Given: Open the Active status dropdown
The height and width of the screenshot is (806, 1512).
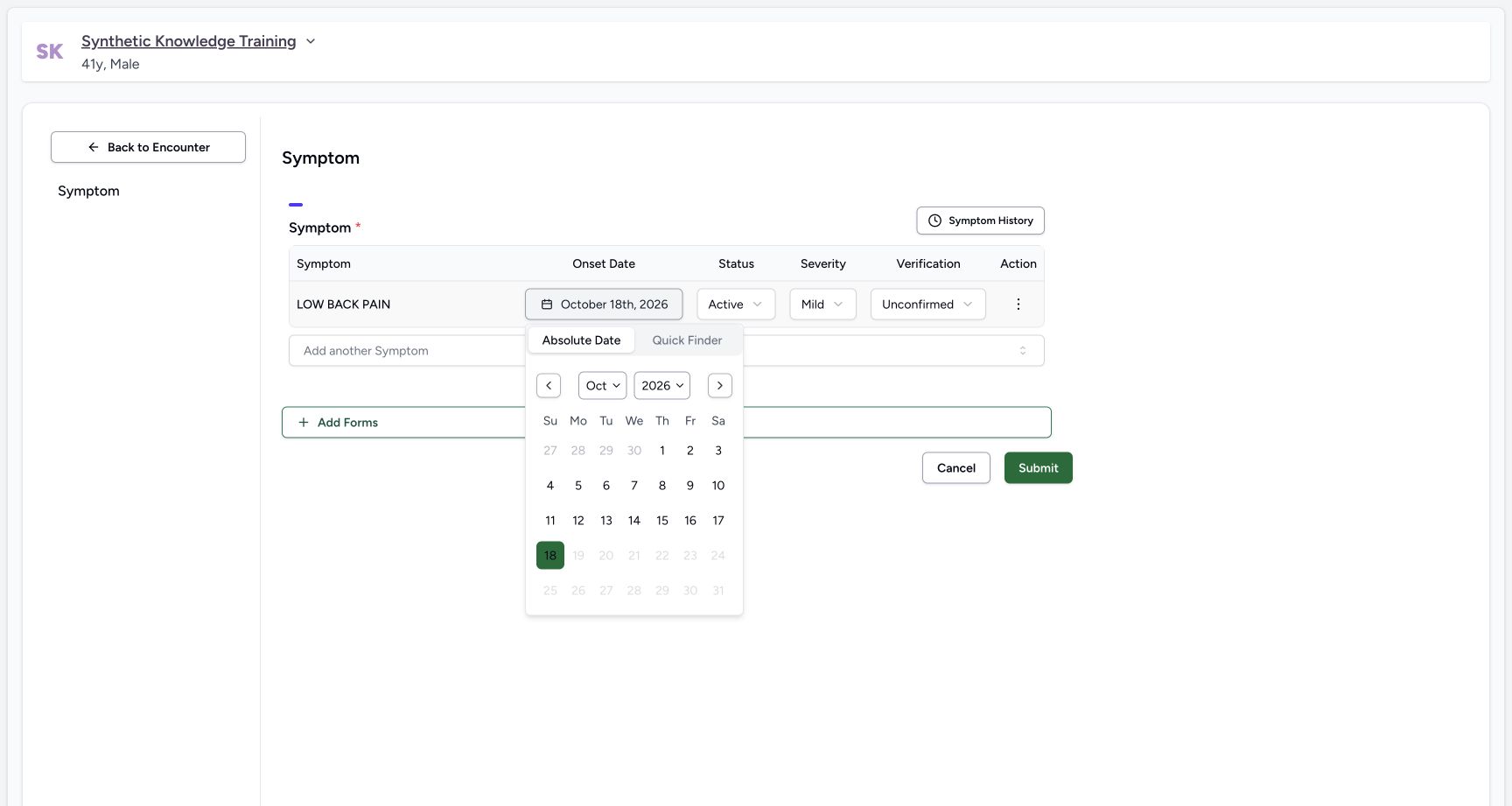Looking at the screenshot, I should (736, 305).
